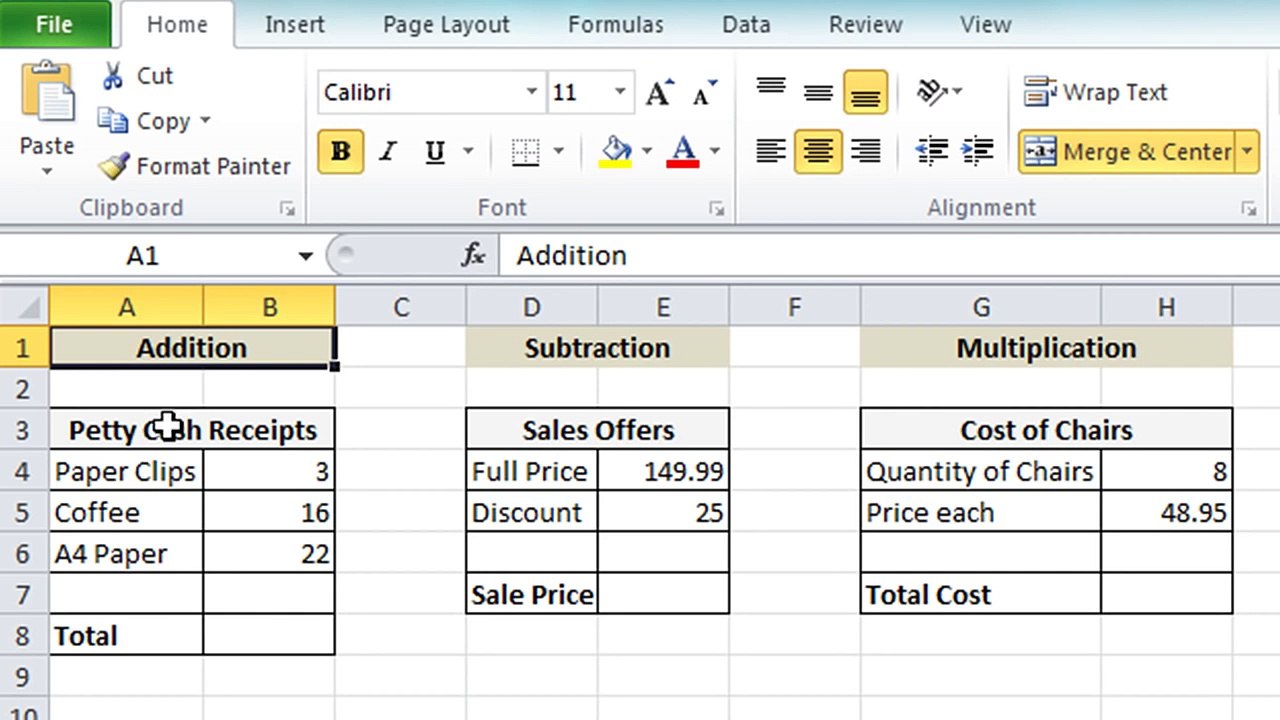Apply borders with the Borders icon

click(x=525, y=152)
